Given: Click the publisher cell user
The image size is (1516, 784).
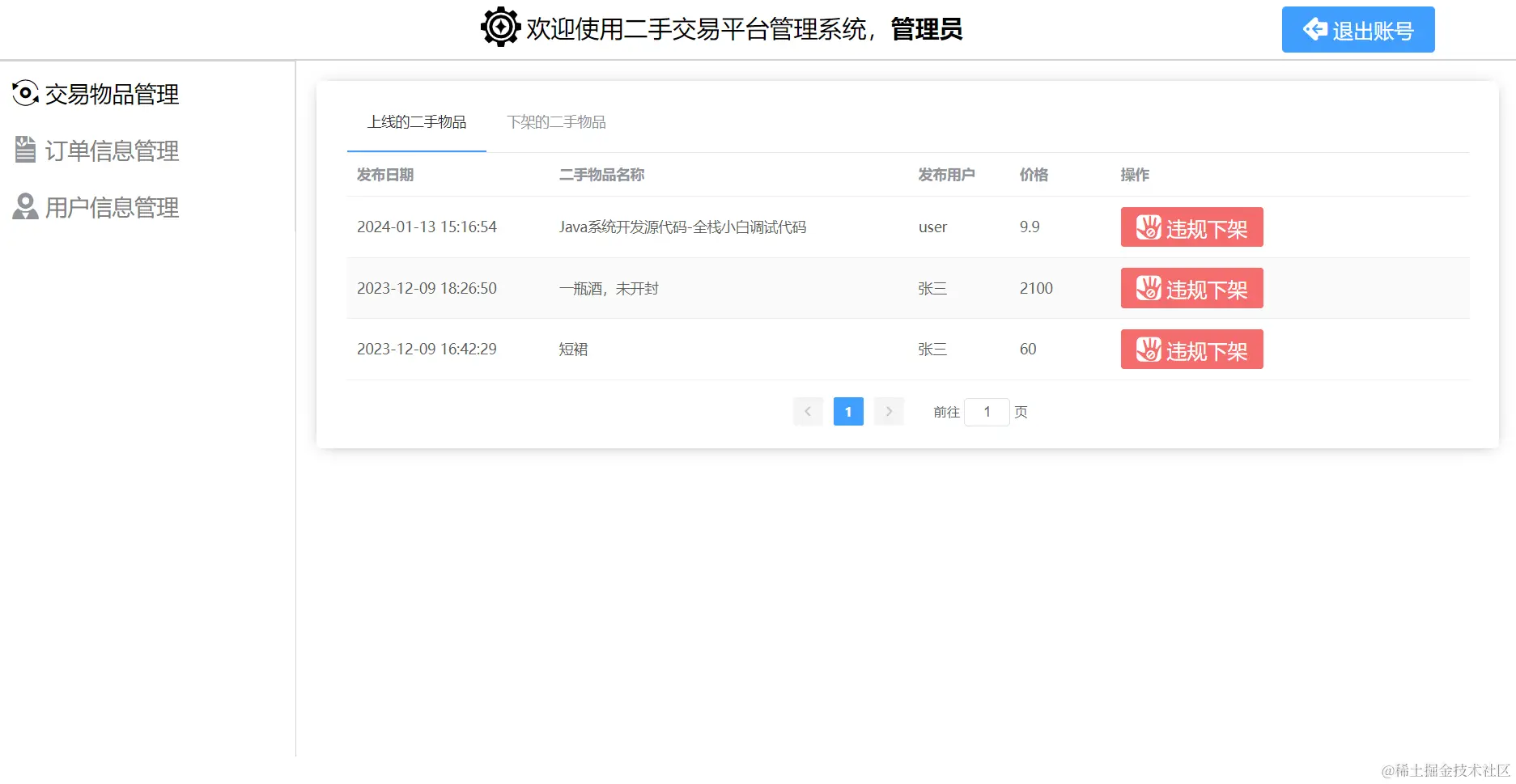Looking at the screenshot, I should click(x=932, y=227).
